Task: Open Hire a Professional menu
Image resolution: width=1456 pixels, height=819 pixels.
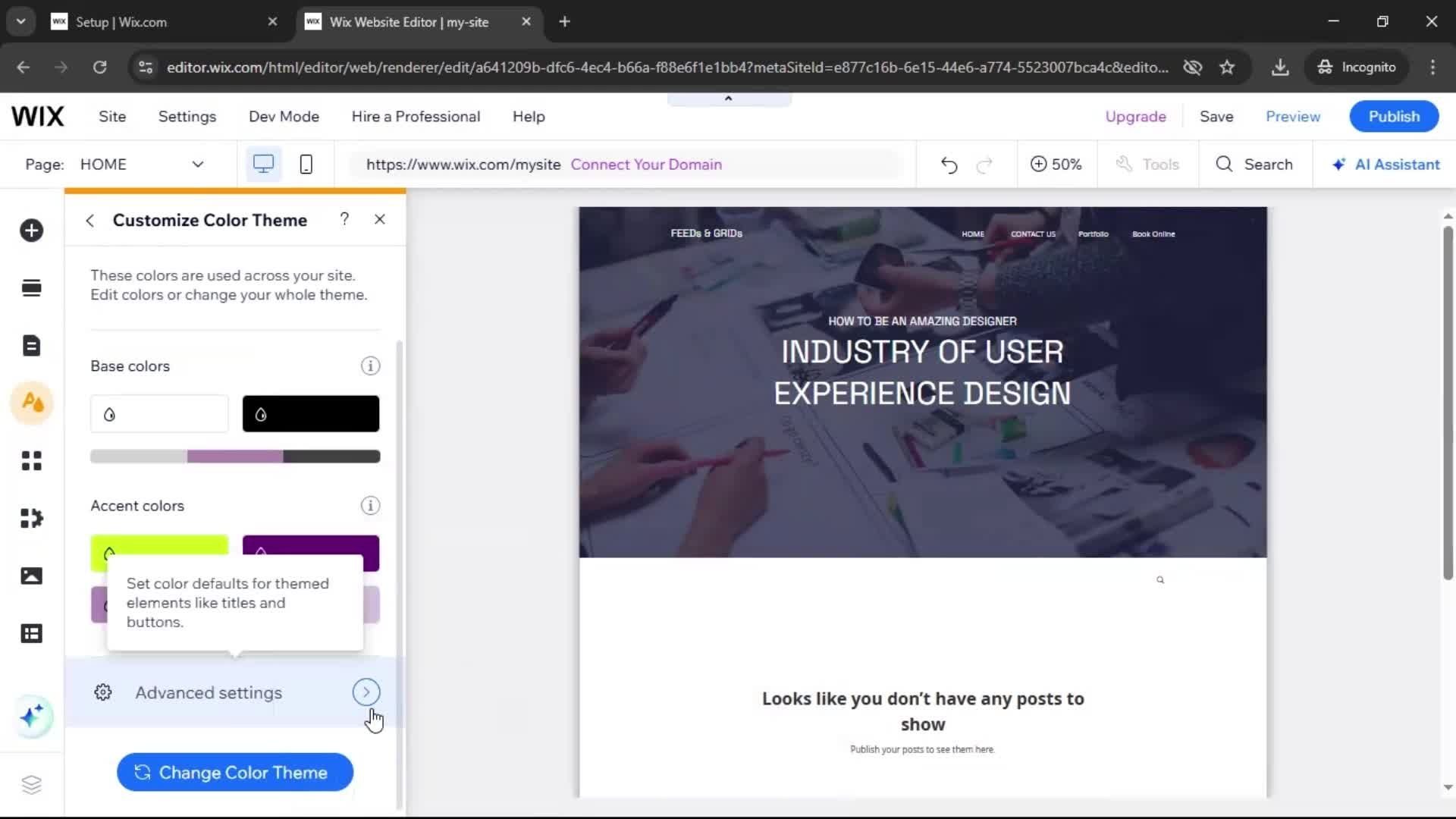Action: 416,117
